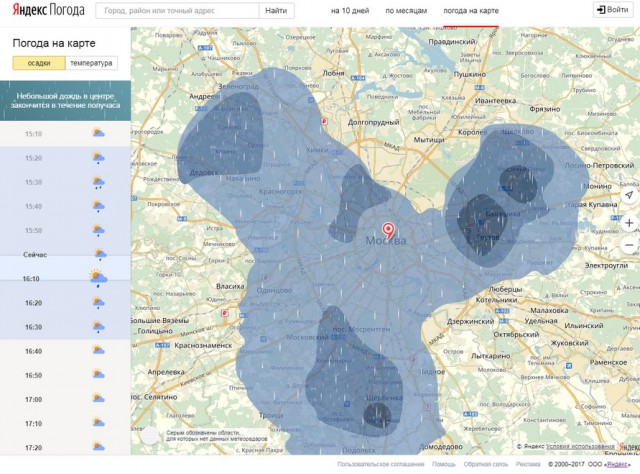Click the Войти login button
This screenshot has width=640, height=474.
coord(612,9)
